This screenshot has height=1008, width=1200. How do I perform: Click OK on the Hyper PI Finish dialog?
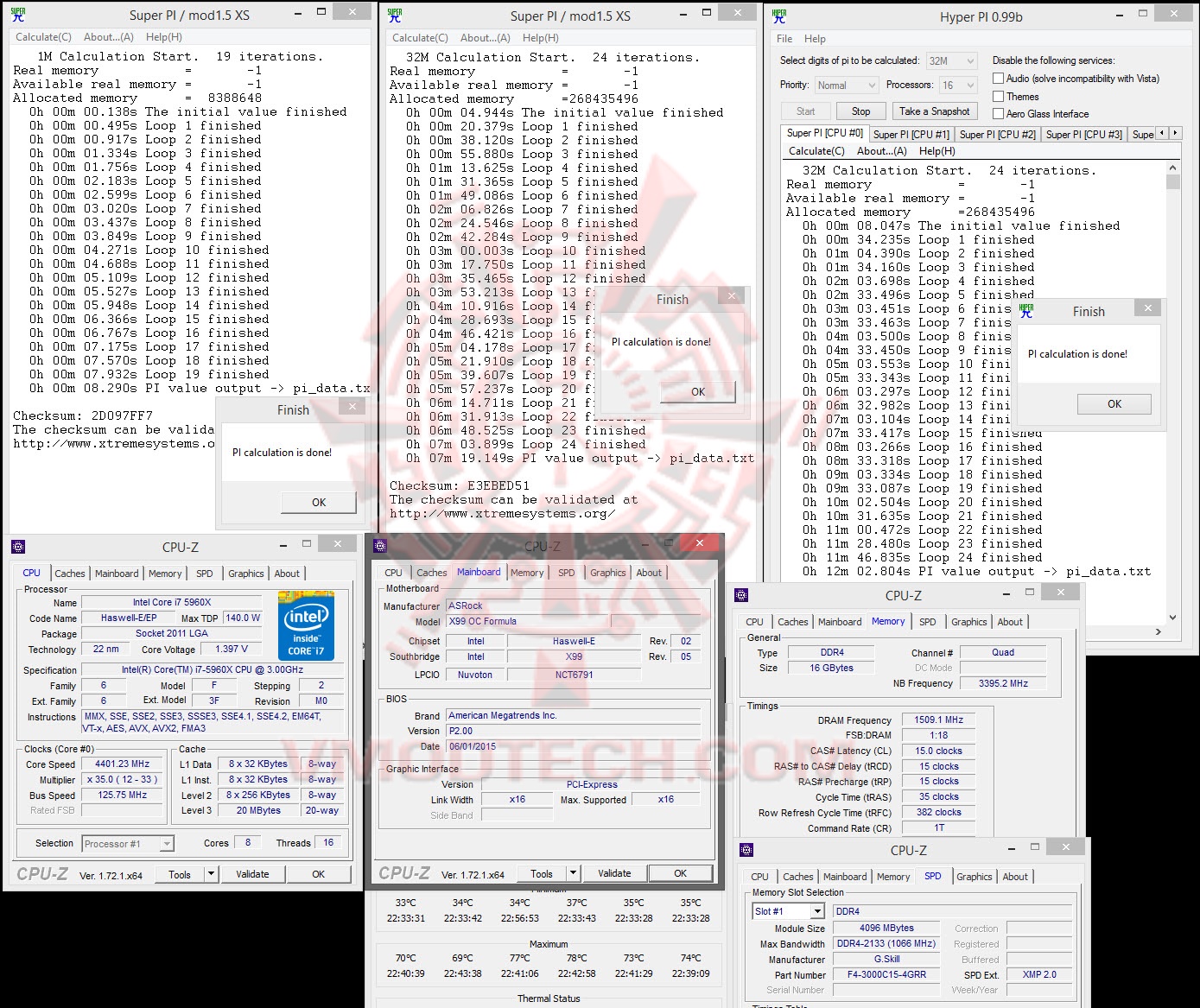pyautogui.click(x=1114, y=403)
